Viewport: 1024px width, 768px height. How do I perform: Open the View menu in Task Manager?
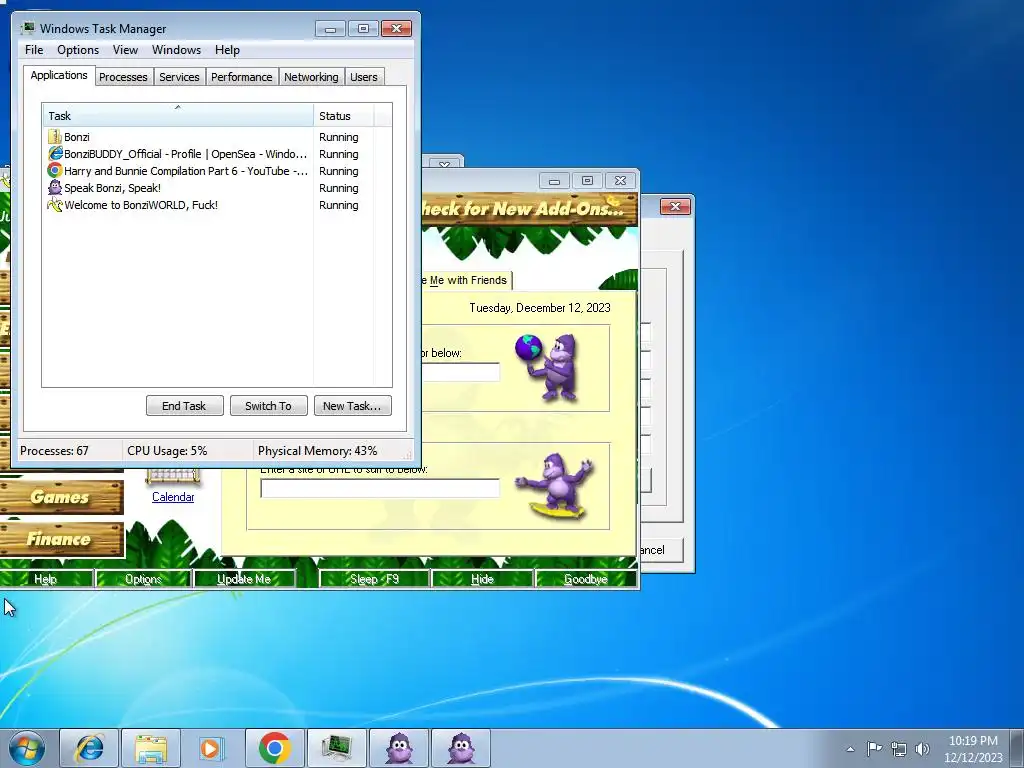(125, 50)
